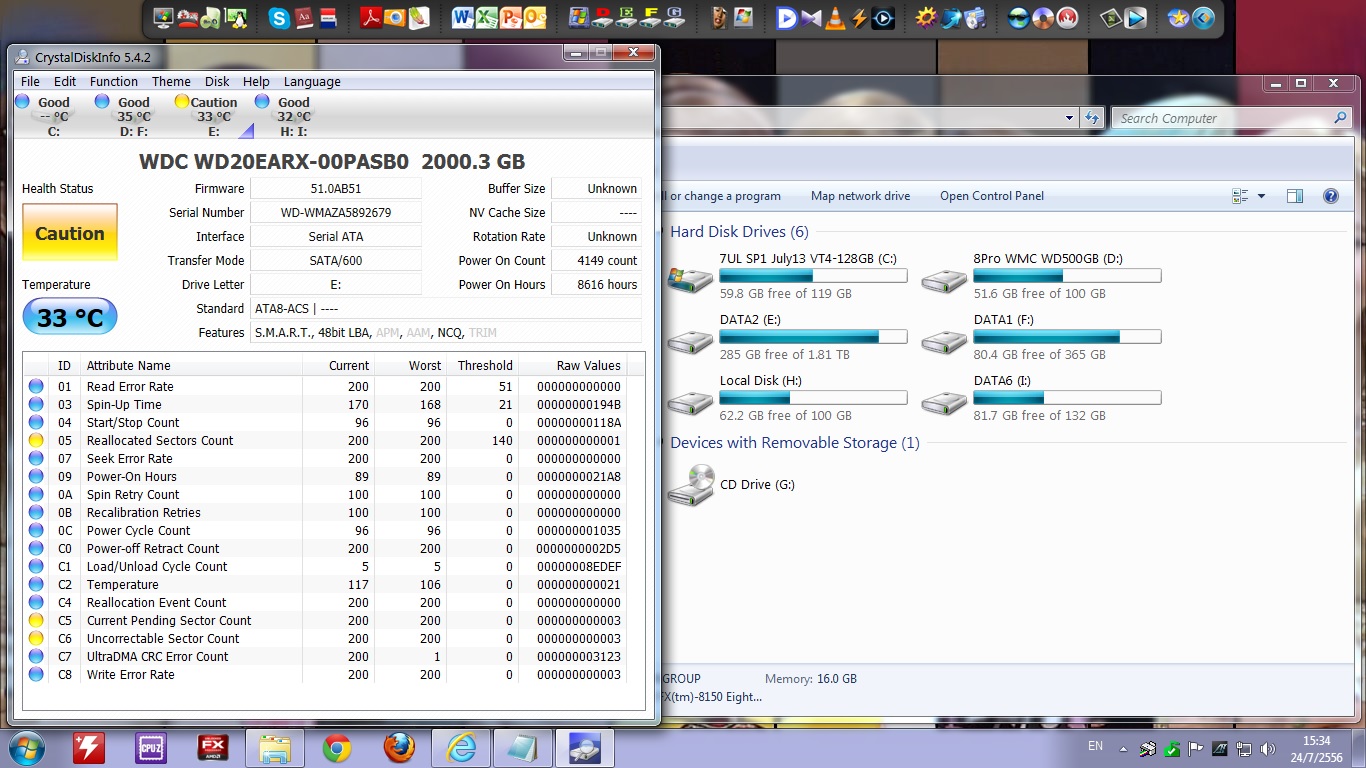1366x768 pixels.
Task: Open Adobe Reader from the top dock
Action: [x=371, y=18]
